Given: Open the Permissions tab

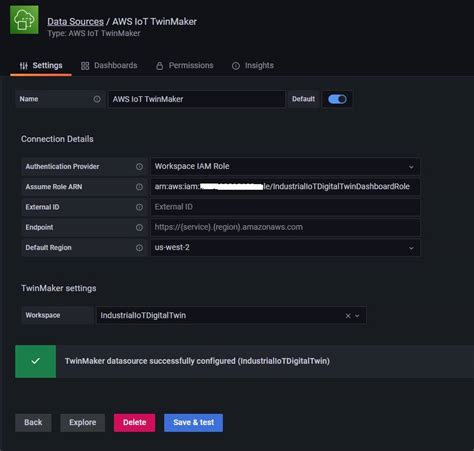Looking at the screenshot, I should [185, 65].
